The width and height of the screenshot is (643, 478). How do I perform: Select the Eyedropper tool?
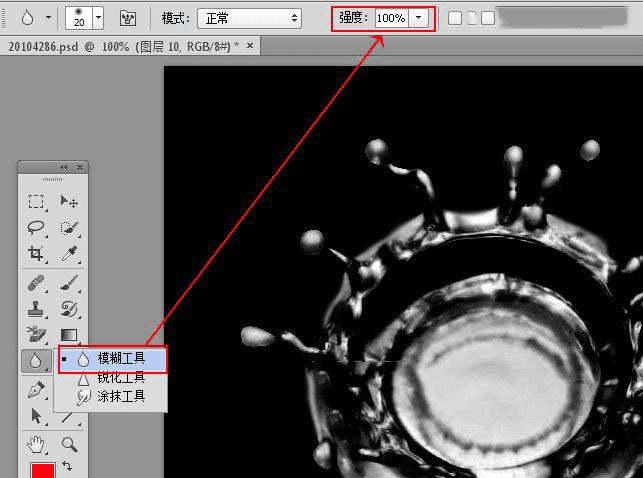point(68,254)
